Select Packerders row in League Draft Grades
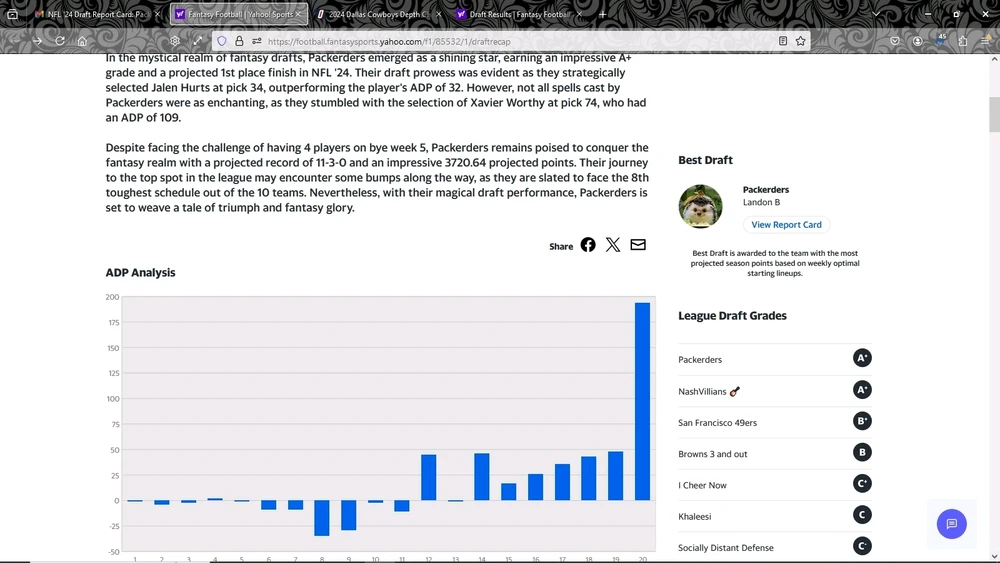The width and height of the screenshot is (1000, 563). (775, 359)
